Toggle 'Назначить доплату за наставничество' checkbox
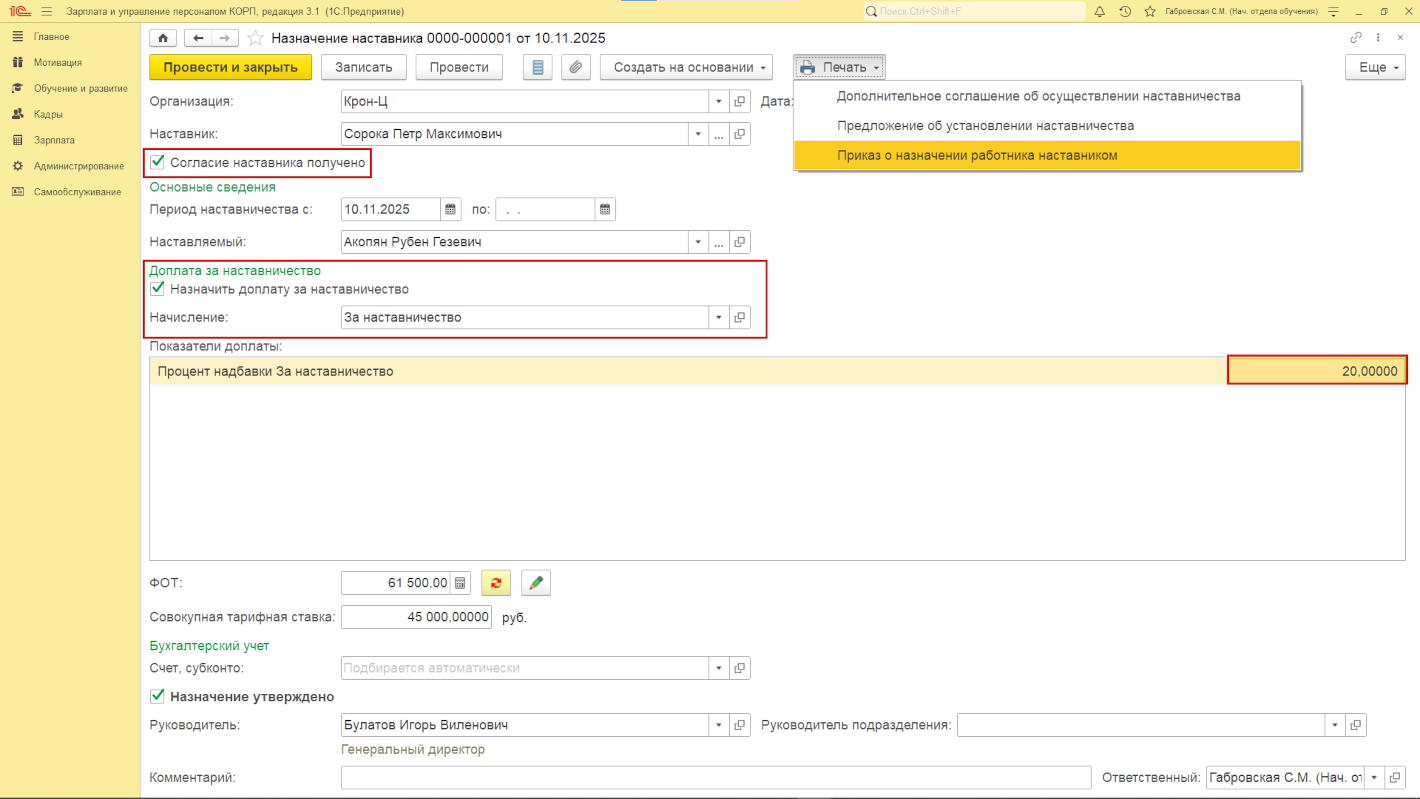The image size is (1420, 799). (x=157, y=289)
